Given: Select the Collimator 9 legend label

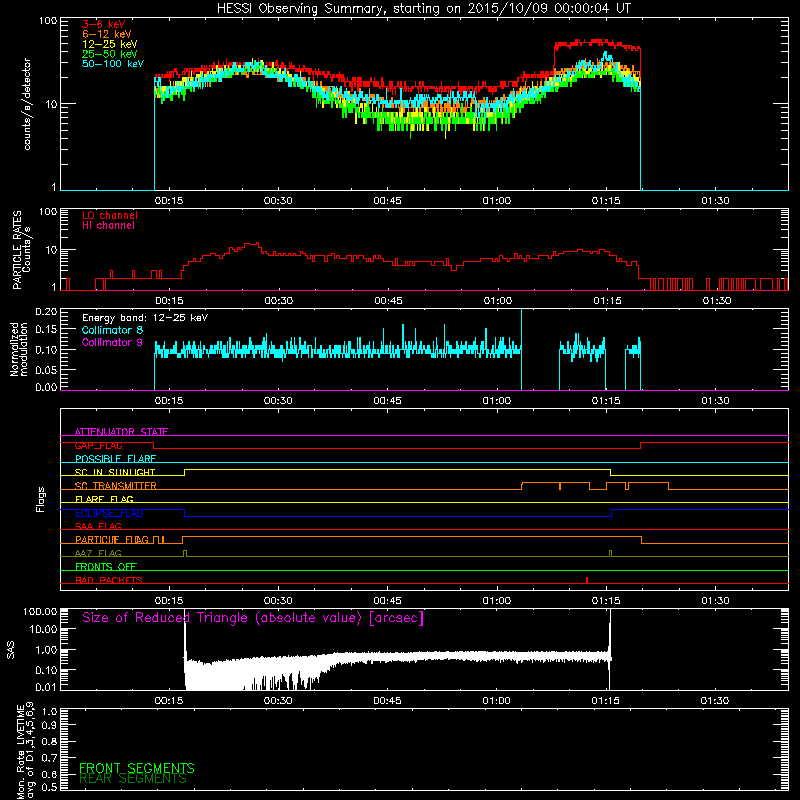Looking at the screenshot, I should pos(112,342).
